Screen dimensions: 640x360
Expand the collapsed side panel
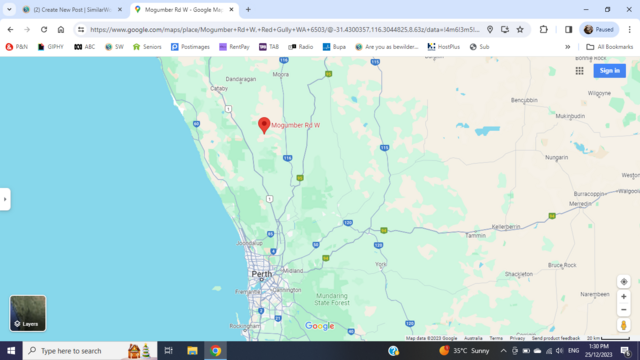5,199
